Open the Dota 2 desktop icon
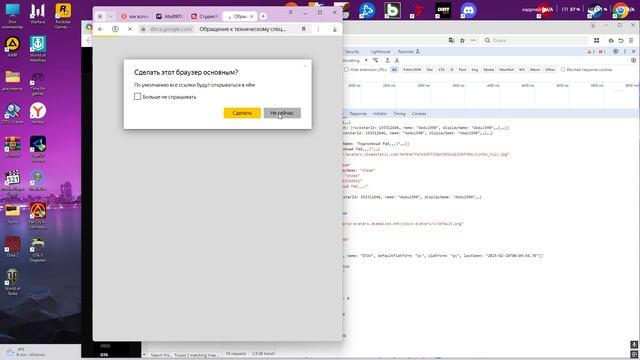This screenshot has width=640, height=360. 13,246
